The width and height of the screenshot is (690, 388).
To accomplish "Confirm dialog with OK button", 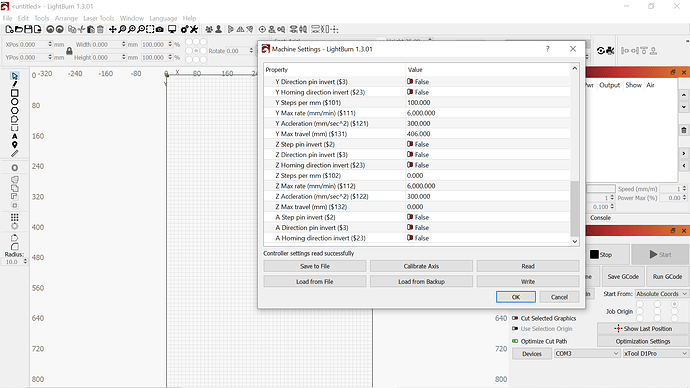I will click(x=516, y=297).
